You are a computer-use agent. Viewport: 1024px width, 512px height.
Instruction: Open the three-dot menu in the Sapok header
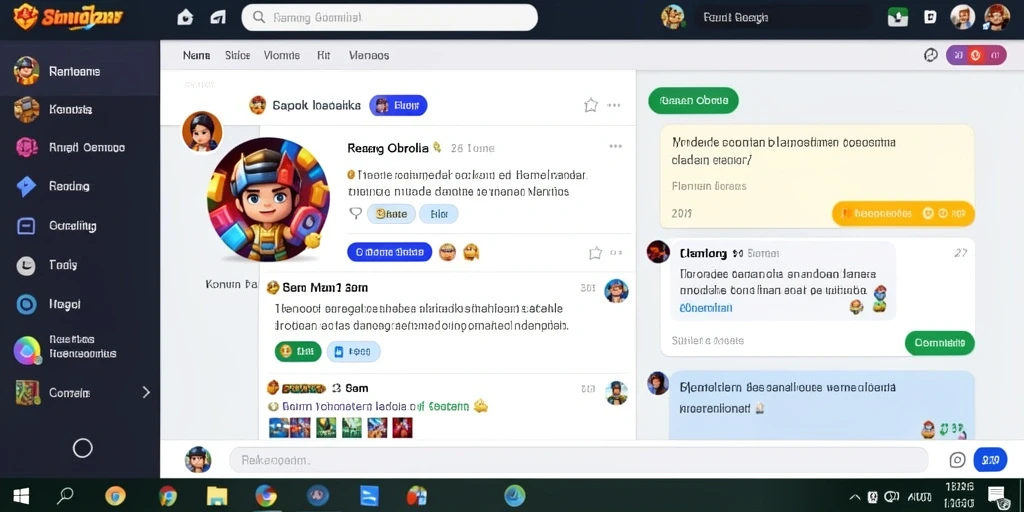click(614, 105)
